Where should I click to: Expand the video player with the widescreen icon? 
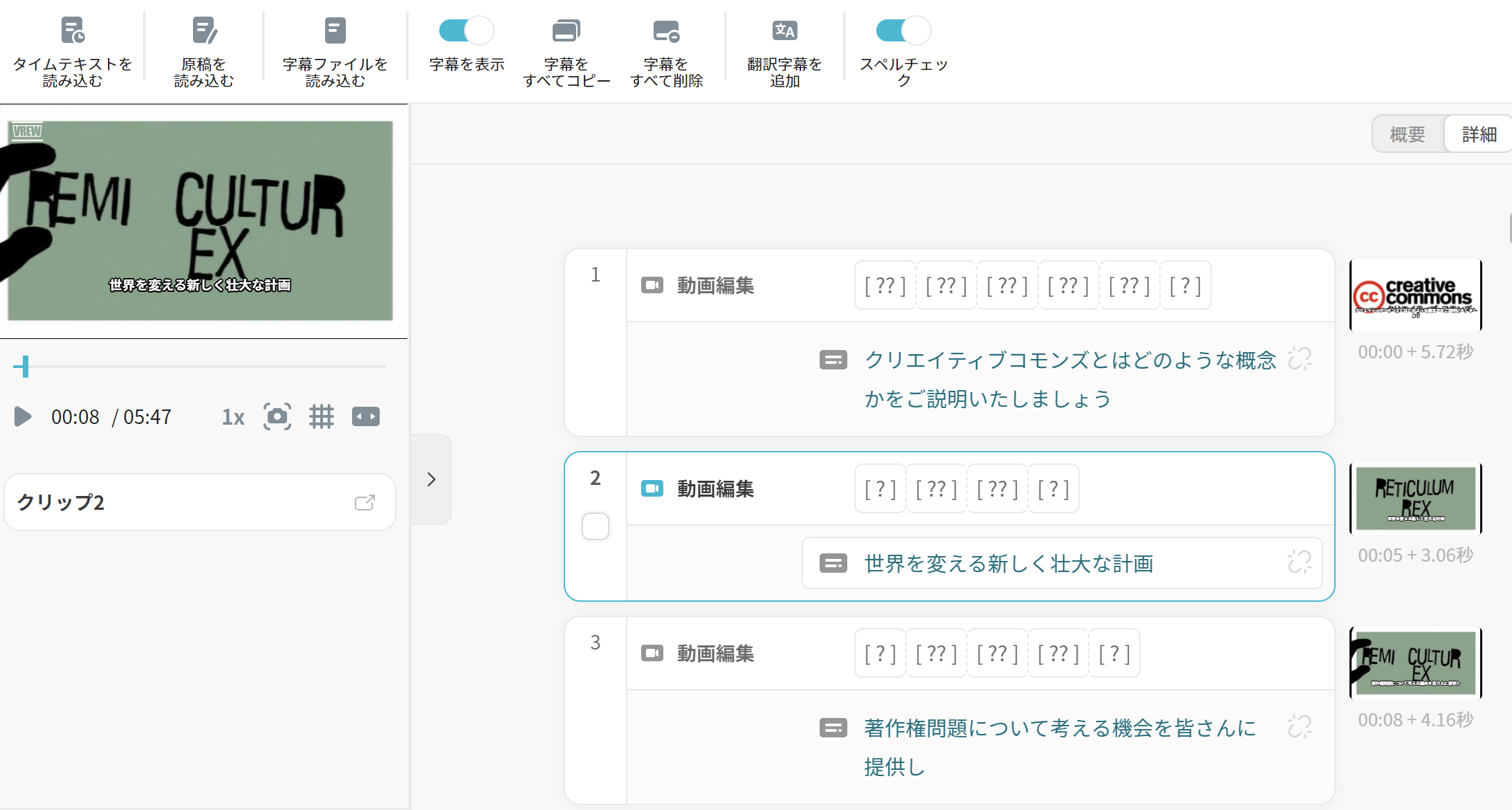[x=366, y=416]
